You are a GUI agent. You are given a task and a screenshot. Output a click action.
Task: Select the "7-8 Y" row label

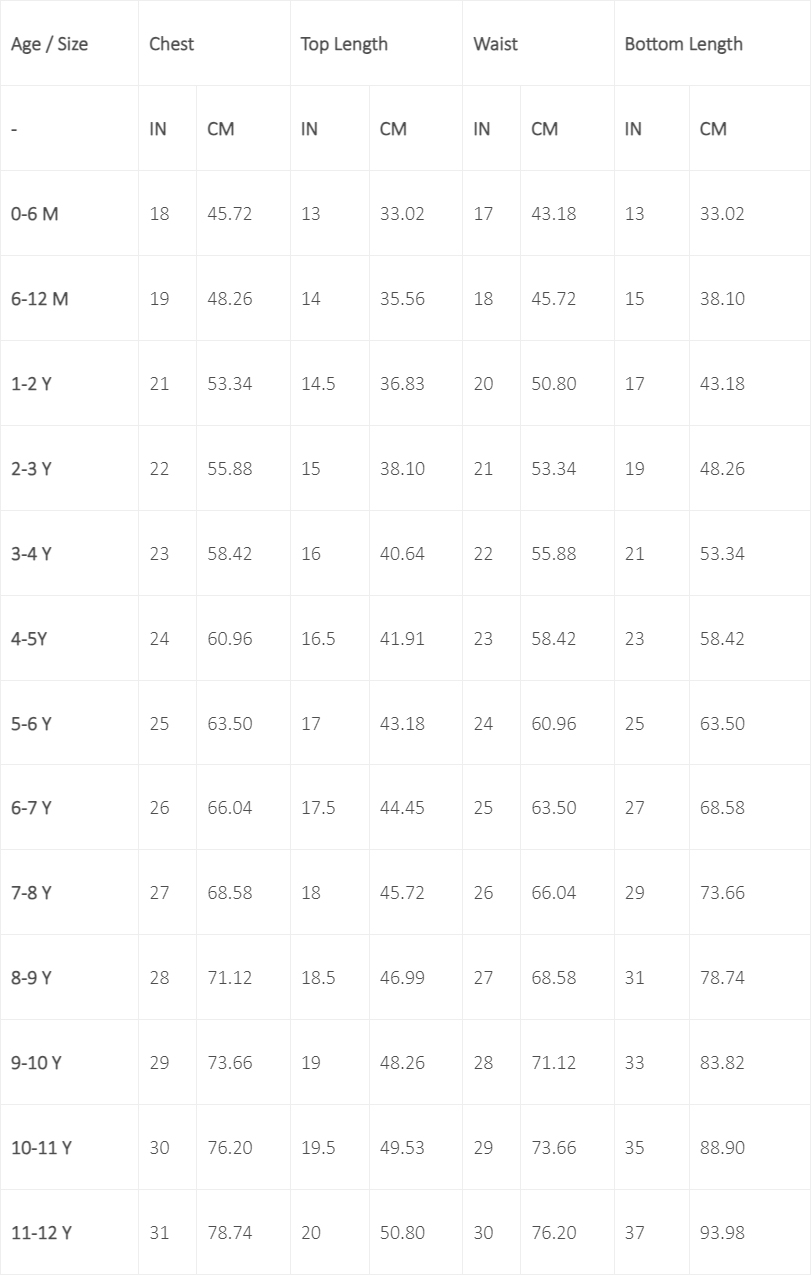(x=31, y=893)
